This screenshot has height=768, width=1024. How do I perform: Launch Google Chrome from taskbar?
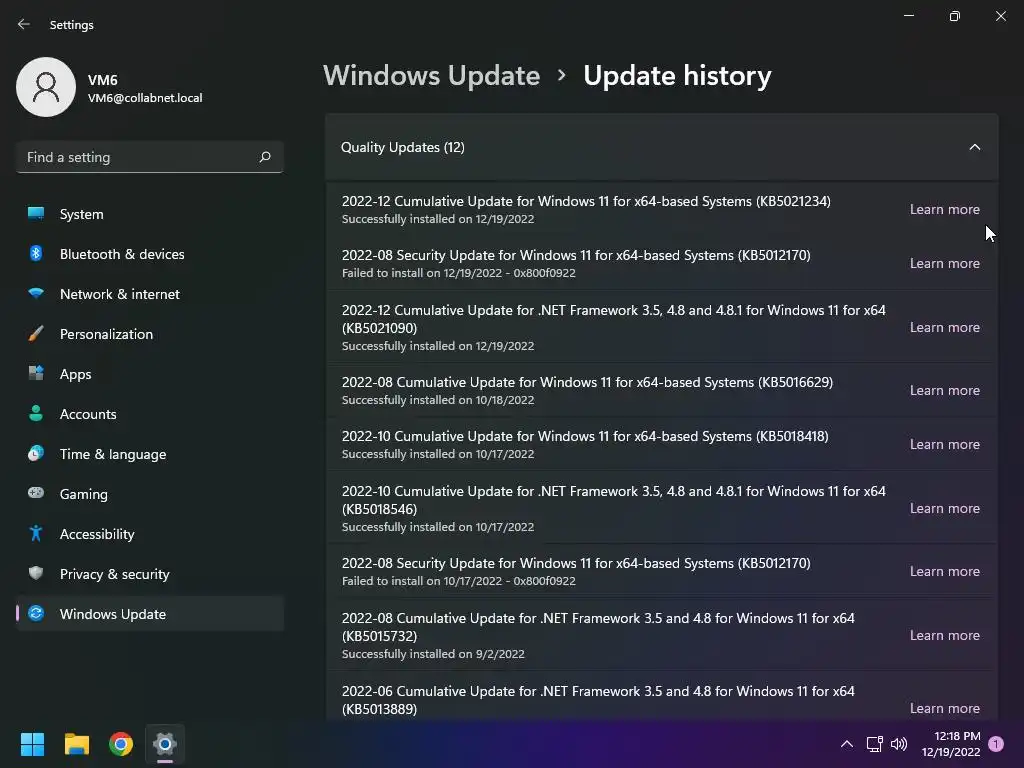pos(121,744)
